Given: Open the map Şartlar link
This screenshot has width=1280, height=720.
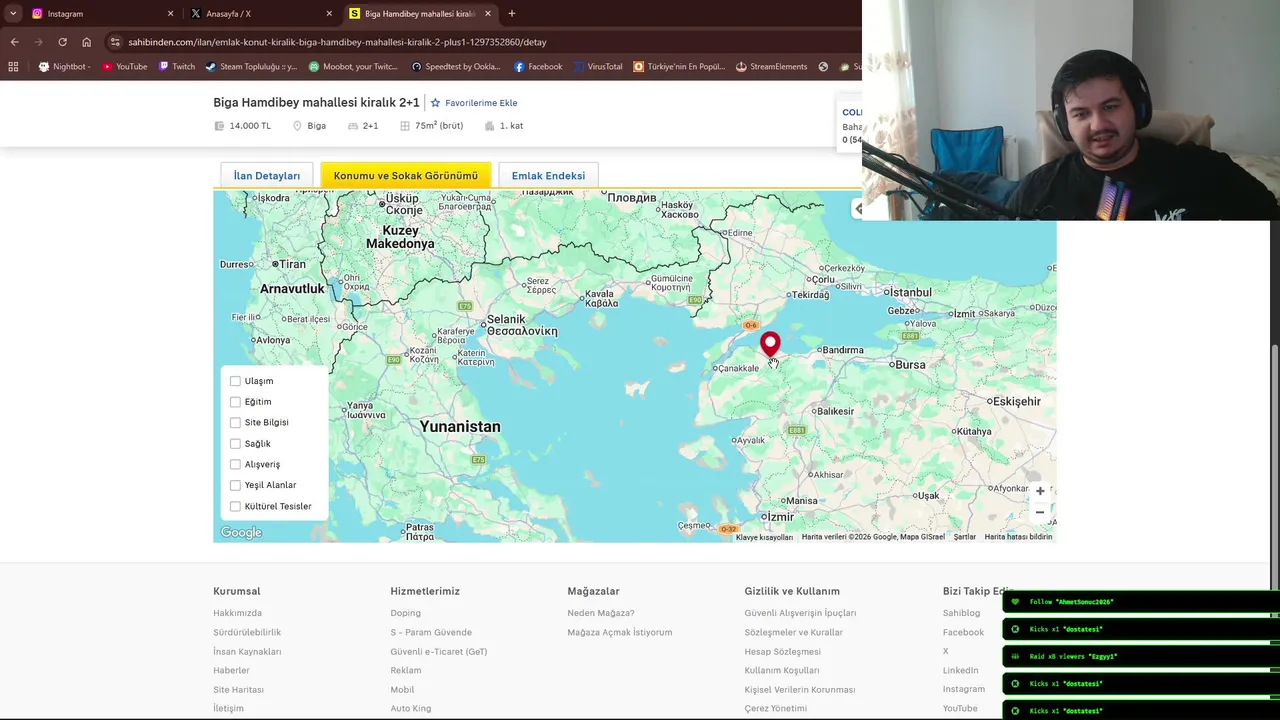Looking at the screenshot, I should [x=964, y=537].
